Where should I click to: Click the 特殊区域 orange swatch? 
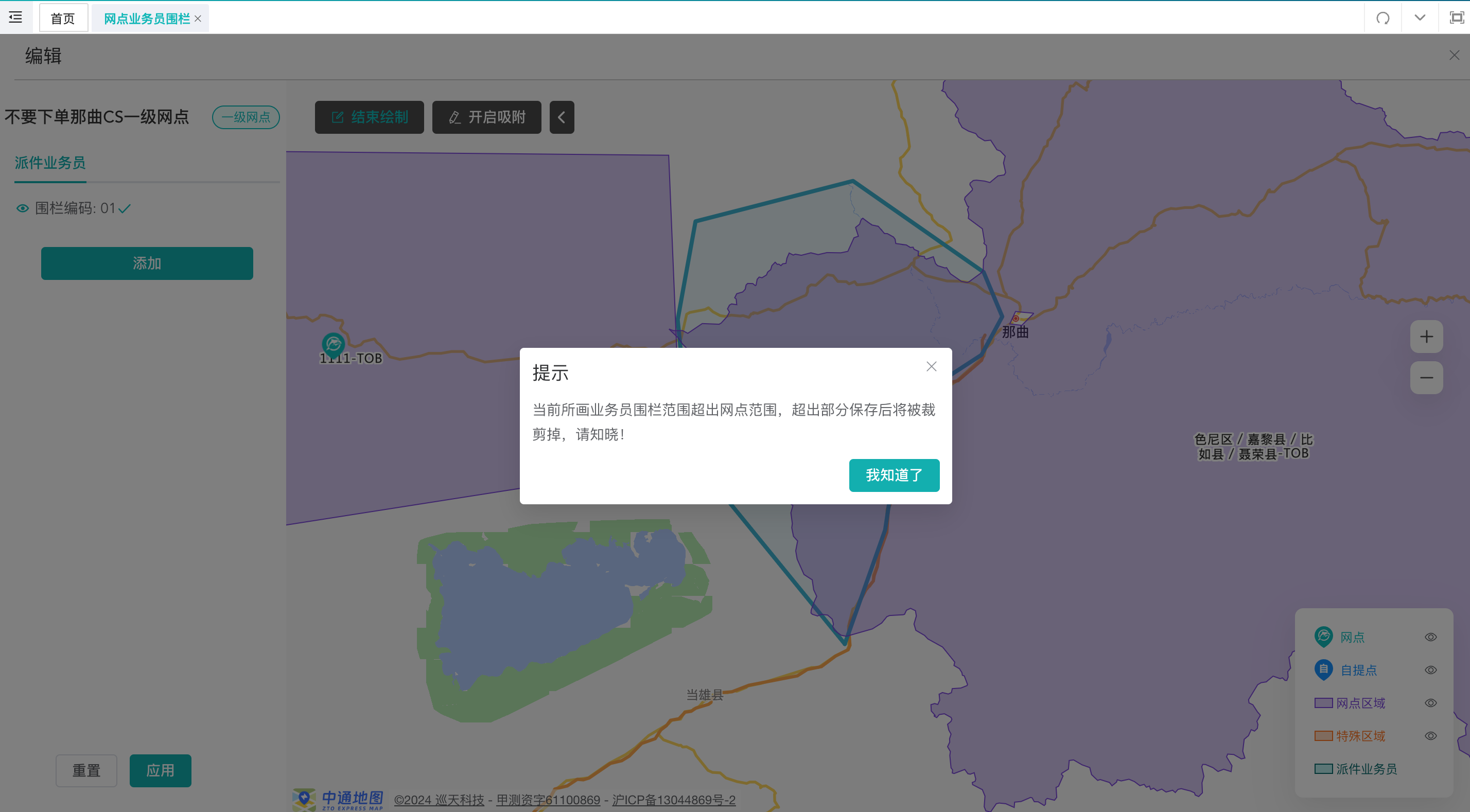click(1323, 735)
